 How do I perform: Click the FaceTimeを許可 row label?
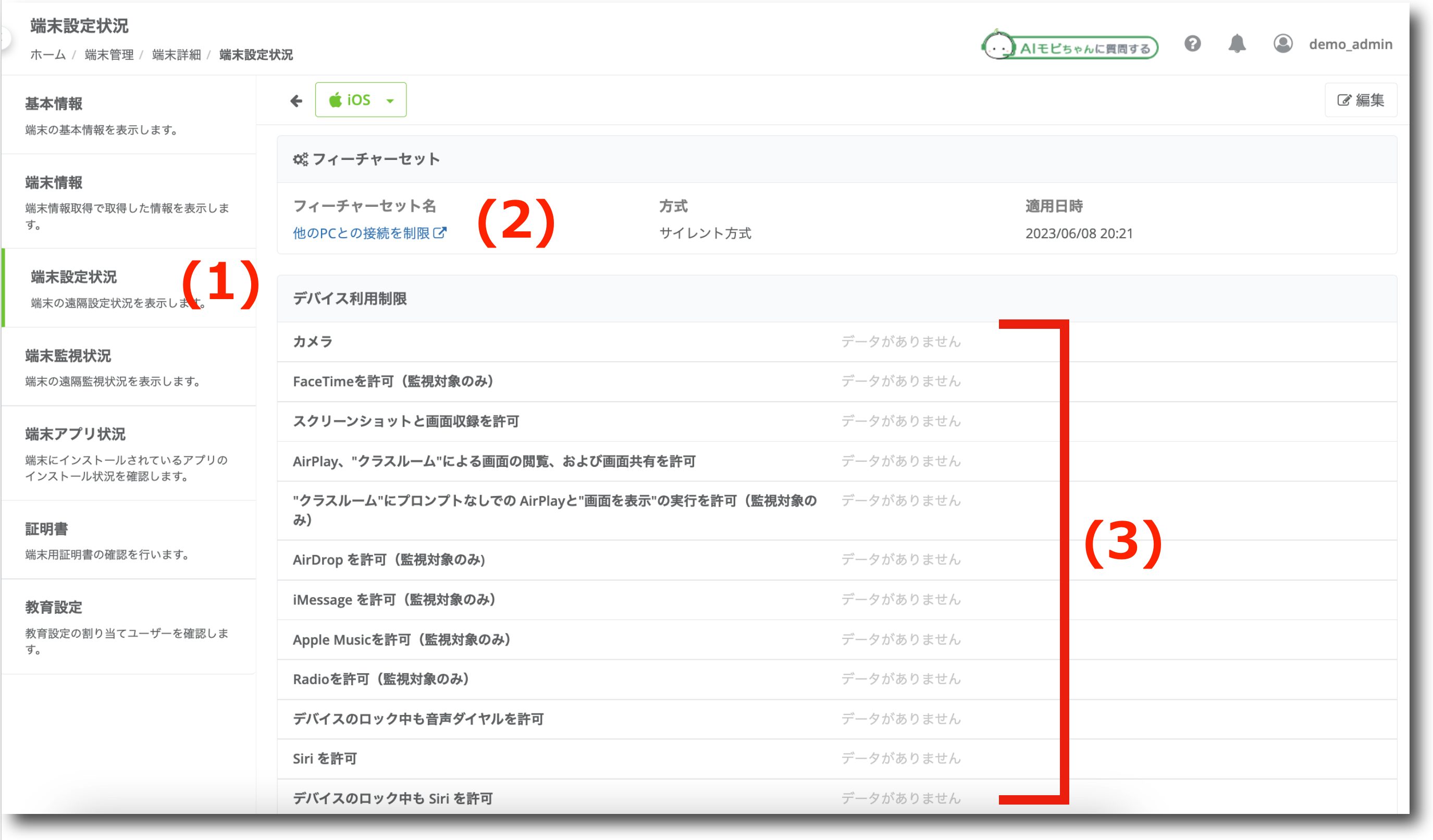(393, 381)
